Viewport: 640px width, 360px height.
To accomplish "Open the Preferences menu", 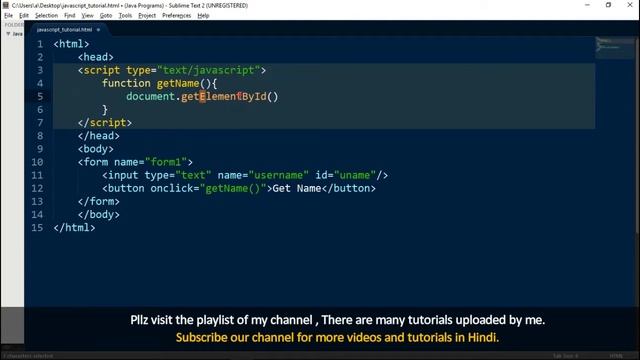I will pyautogui.click(x=176, y=16).
